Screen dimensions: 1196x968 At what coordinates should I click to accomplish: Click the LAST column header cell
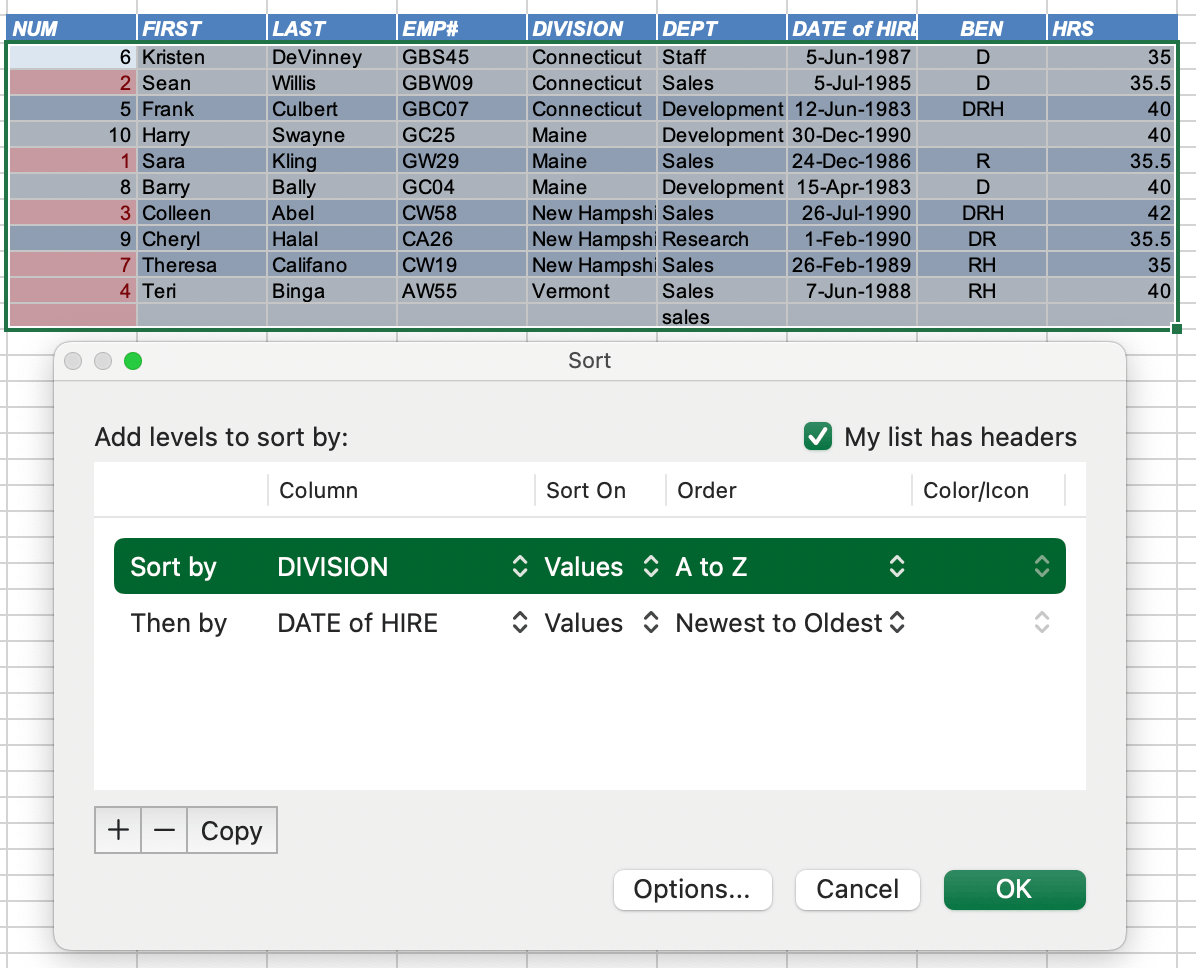point(332,29)
